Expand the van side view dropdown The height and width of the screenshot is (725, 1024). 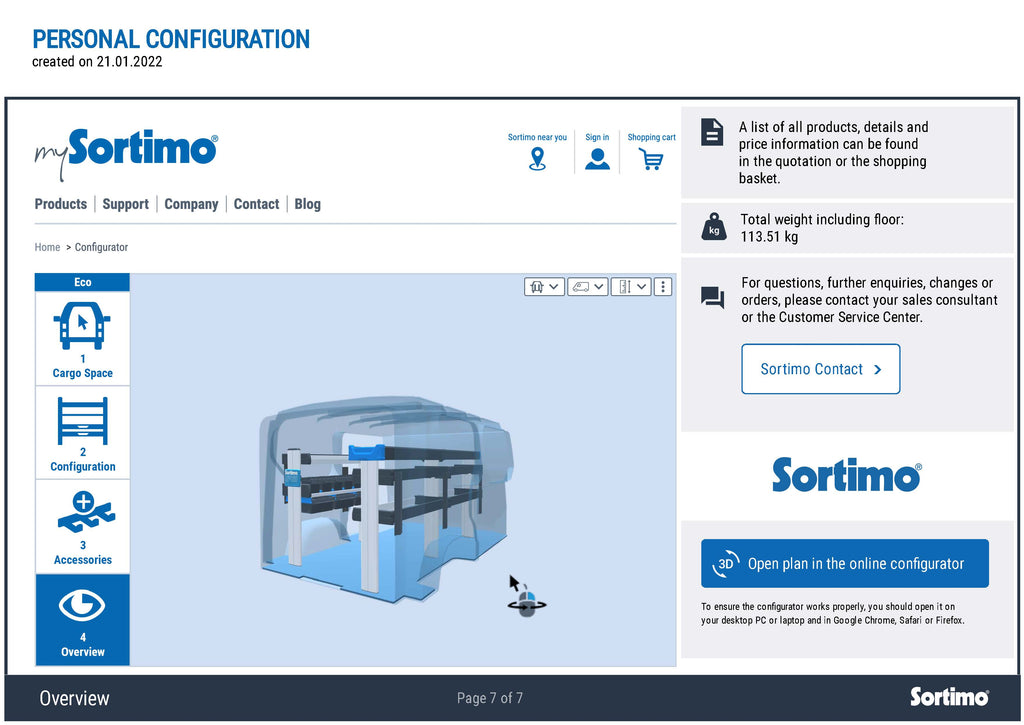pyautogui.click(x=588, y=287)
